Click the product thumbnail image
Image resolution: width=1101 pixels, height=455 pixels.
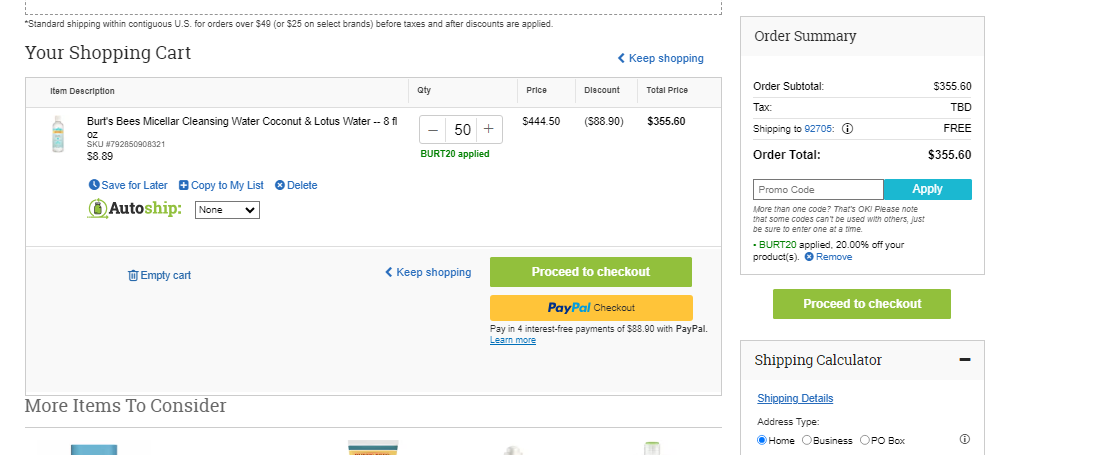point(58,134)
